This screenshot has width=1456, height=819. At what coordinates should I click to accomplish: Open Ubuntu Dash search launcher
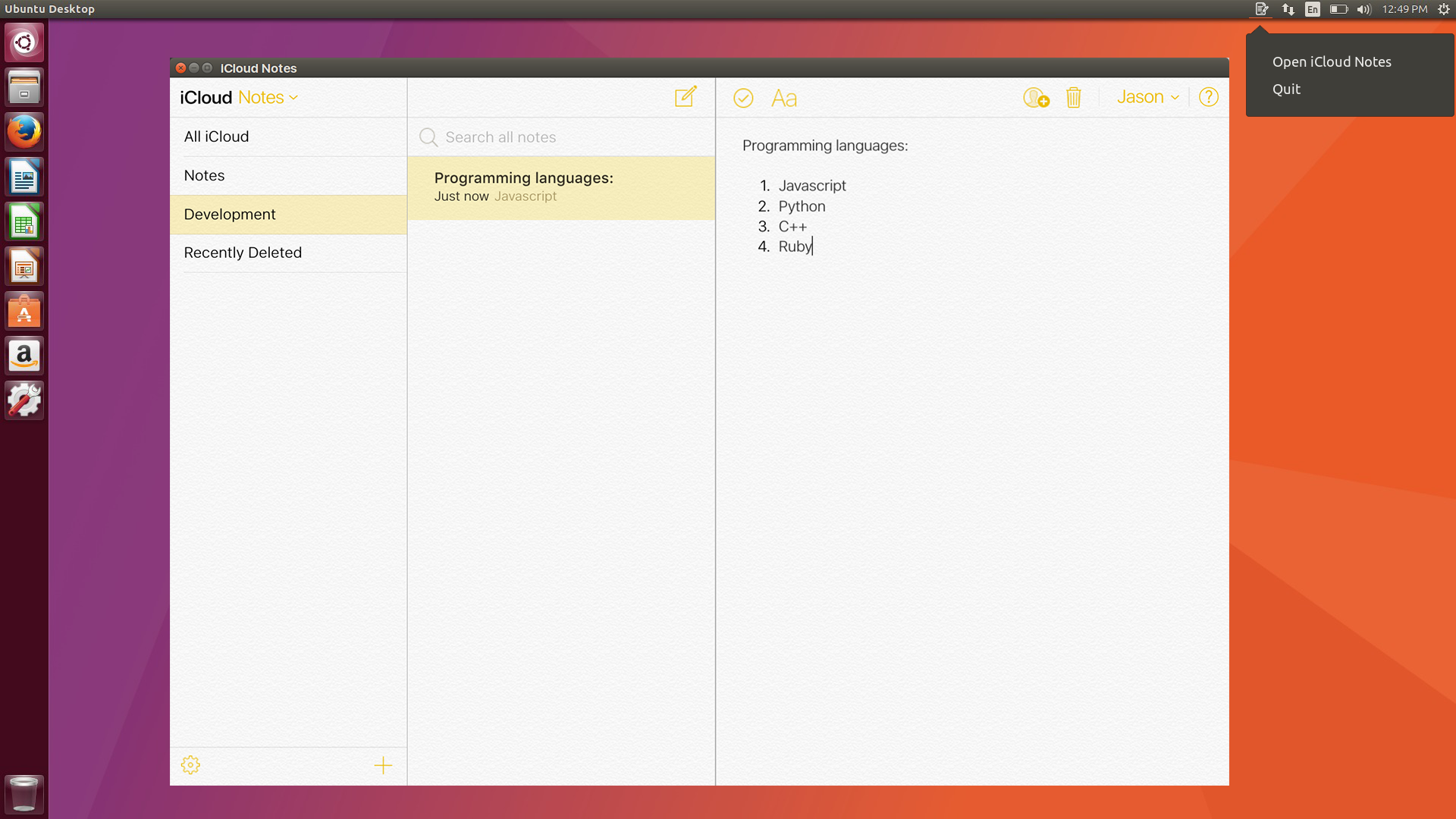pos(24,42)
